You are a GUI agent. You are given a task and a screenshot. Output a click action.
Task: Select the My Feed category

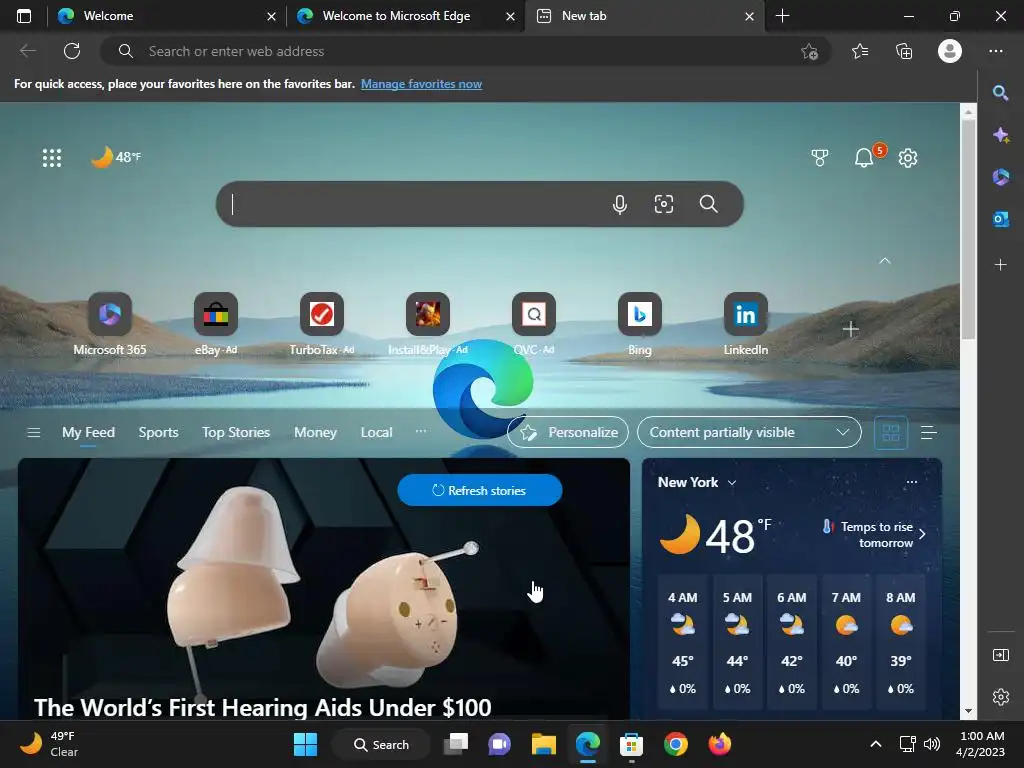[x=88, y=432]
